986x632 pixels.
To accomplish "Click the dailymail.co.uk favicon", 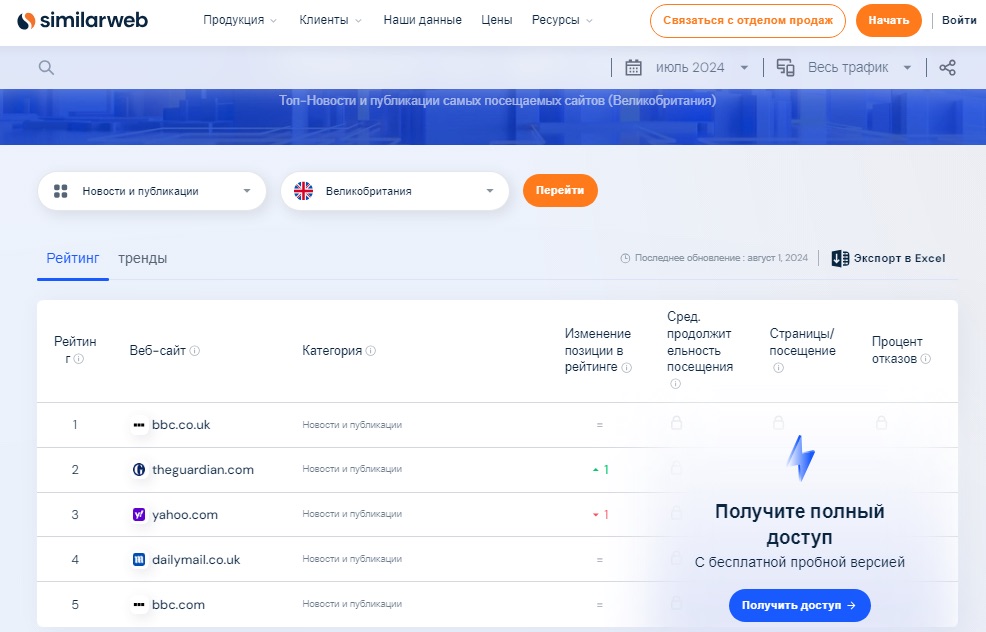I will (x=138, y=560).
